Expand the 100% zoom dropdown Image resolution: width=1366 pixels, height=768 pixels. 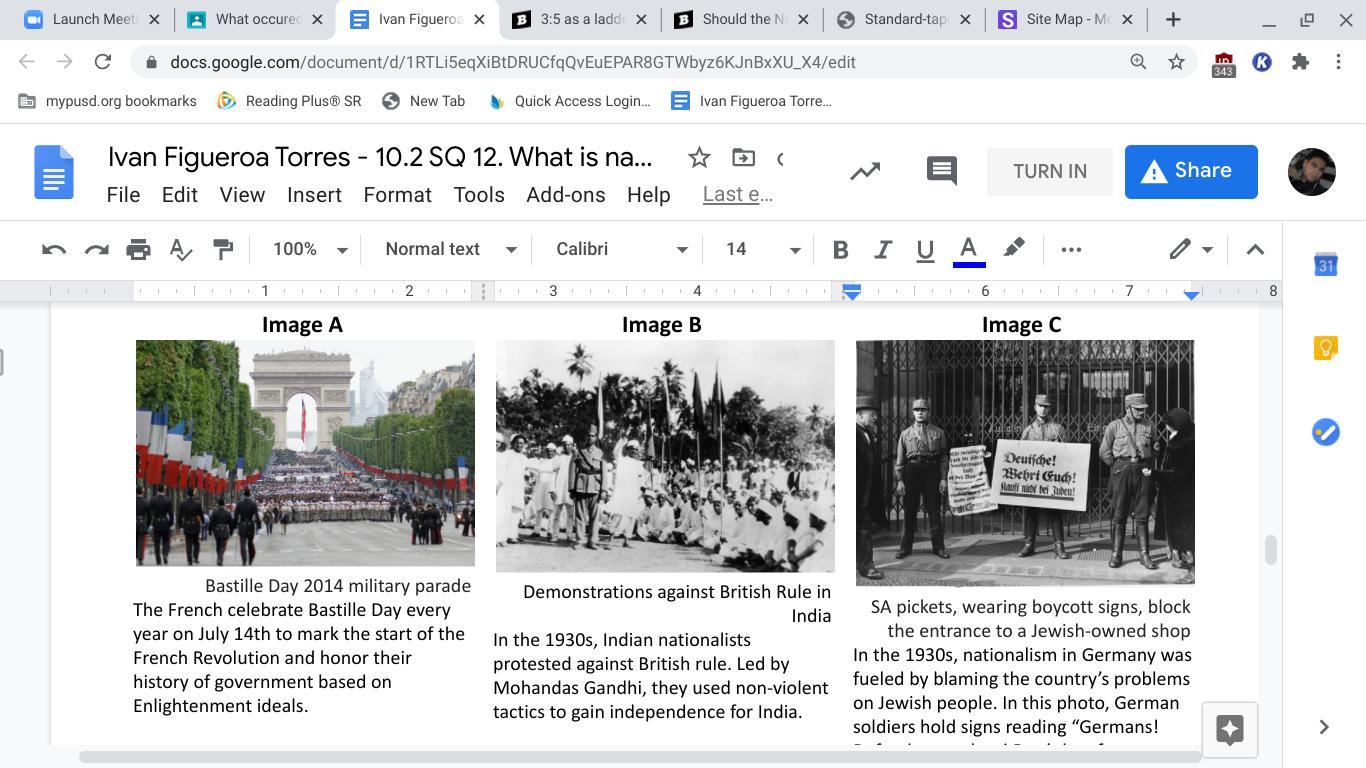tap(310, 249)
